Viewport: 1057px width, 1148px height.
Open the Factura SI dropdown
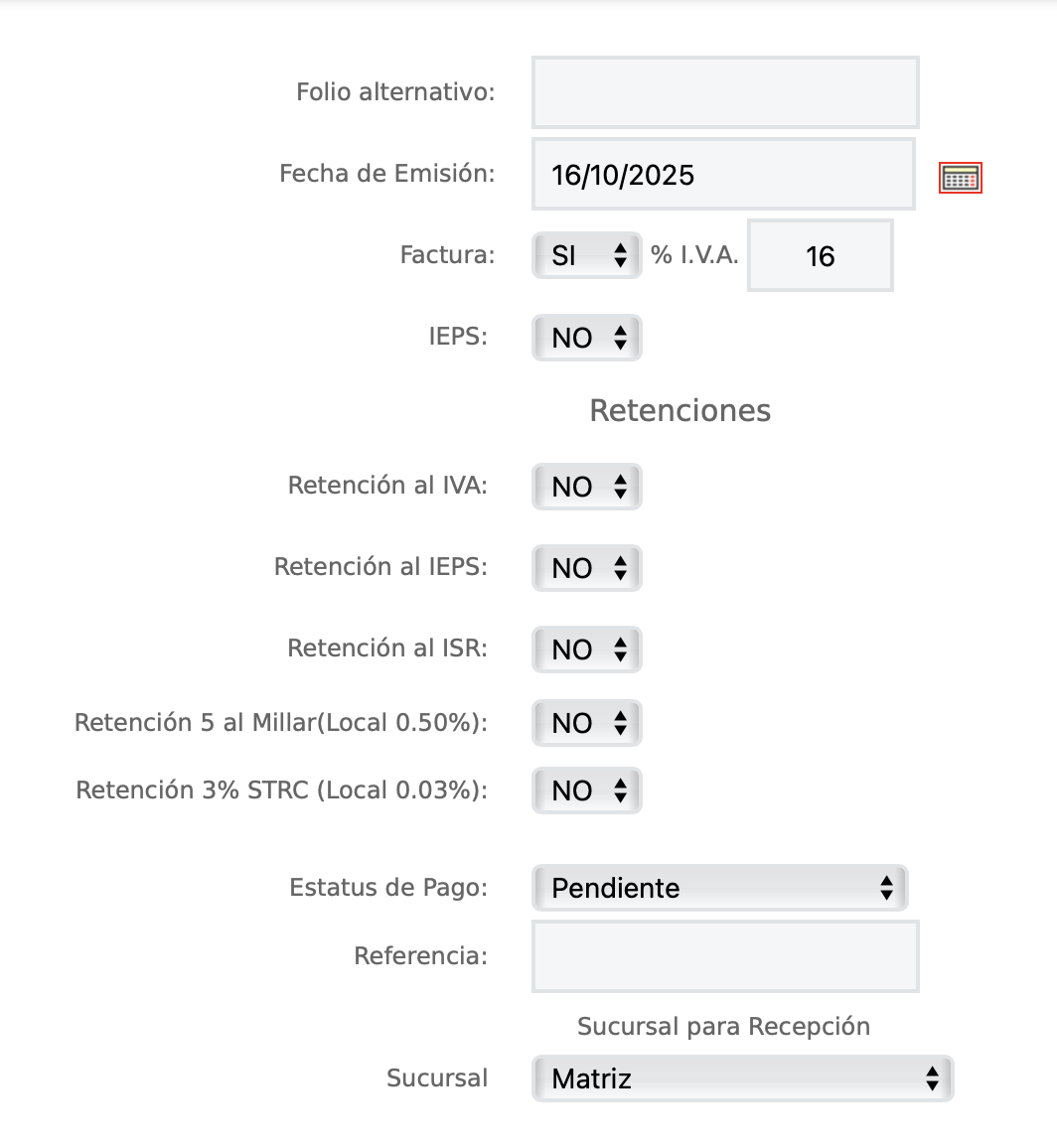tap(587, 256)
